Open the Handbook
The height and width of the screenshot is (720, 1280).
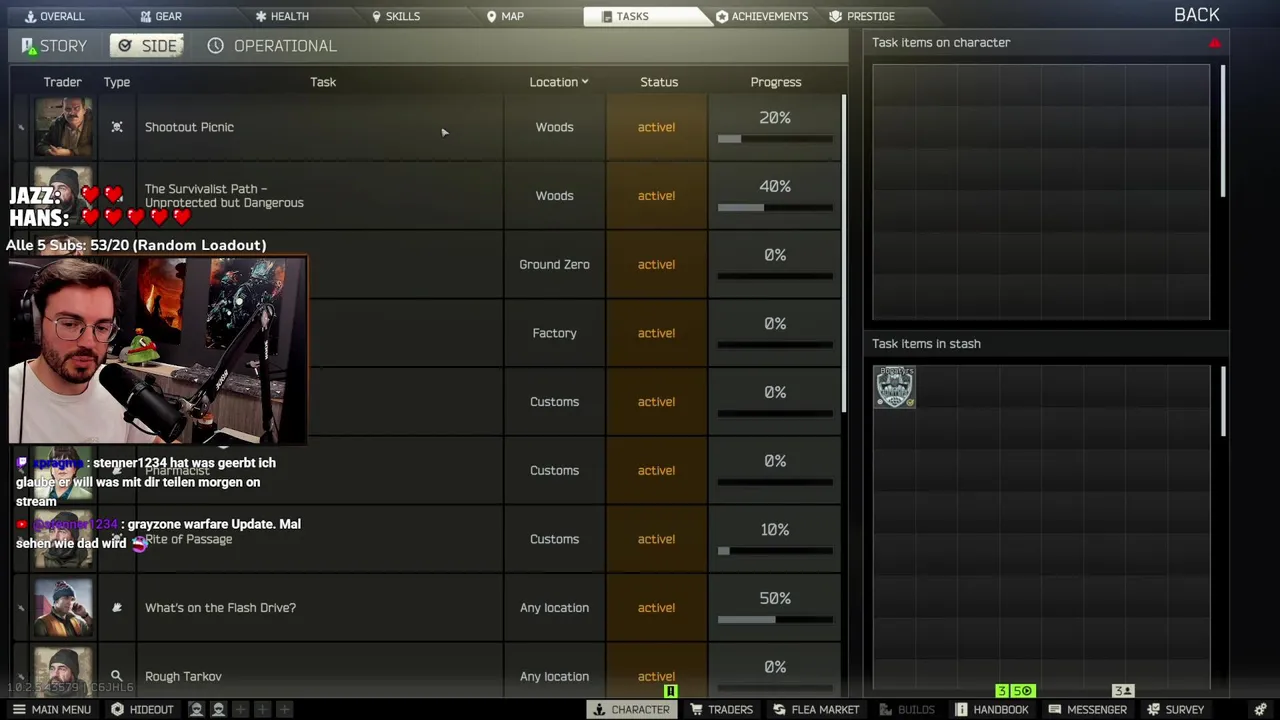tap(991, 709)
